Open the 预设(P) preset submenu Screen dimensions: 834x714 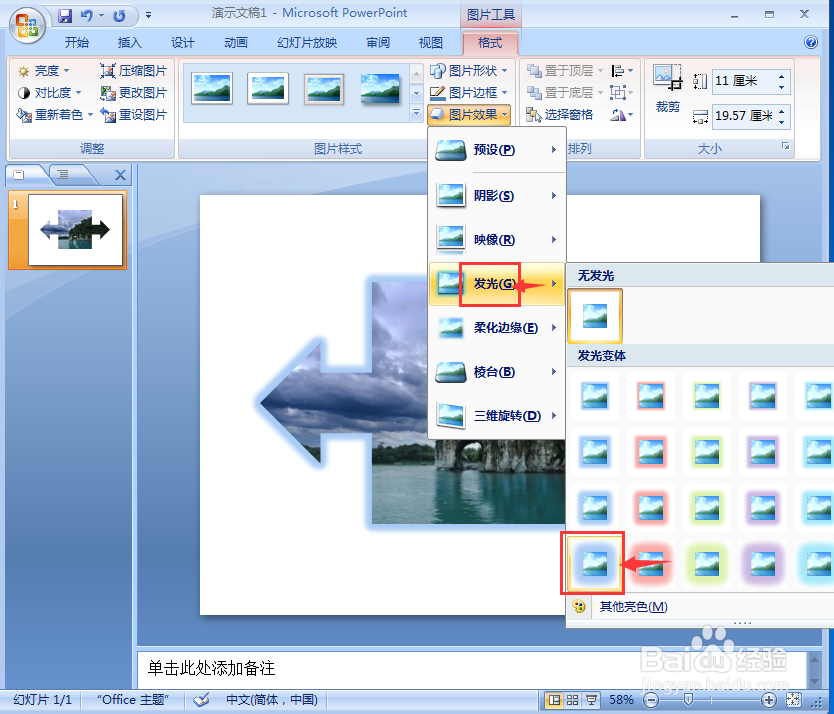(496, 150)
